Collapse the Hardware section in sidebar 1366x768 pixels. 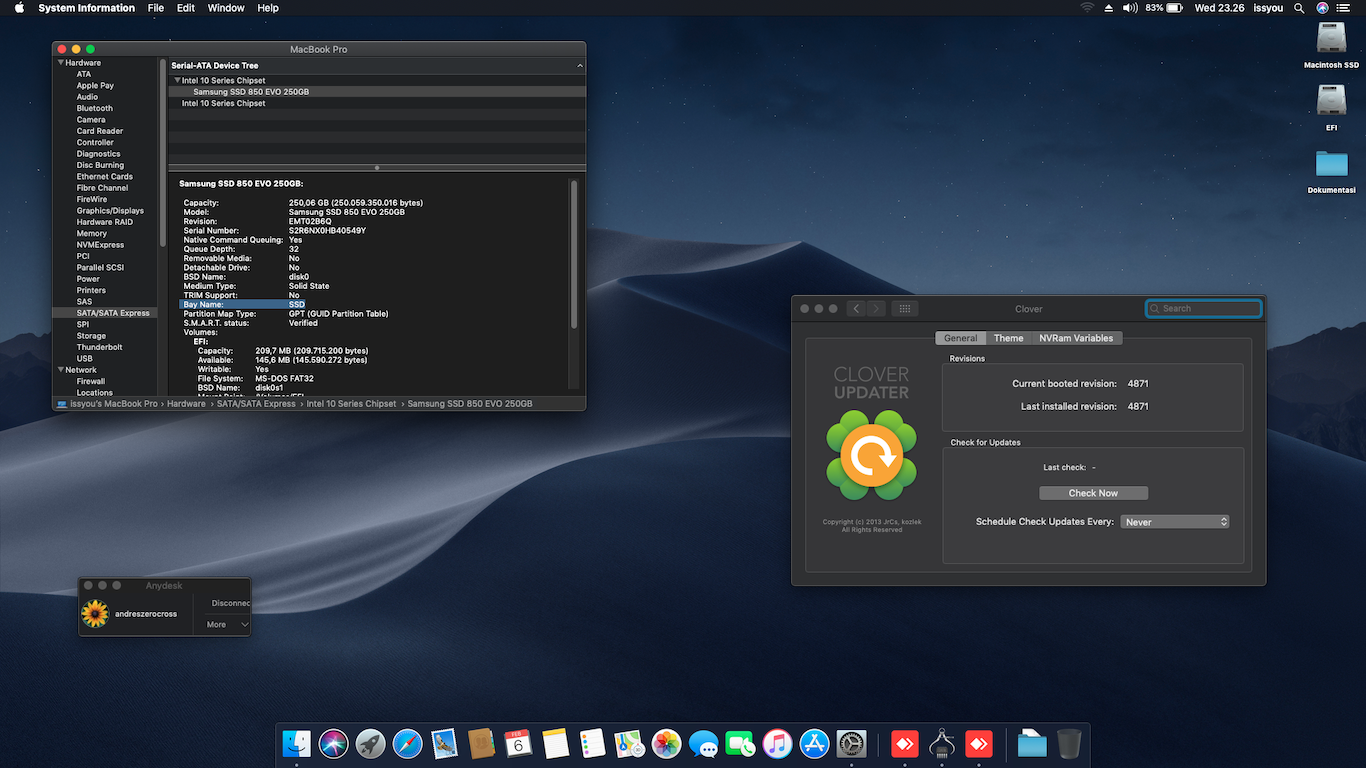click(61, 63)
